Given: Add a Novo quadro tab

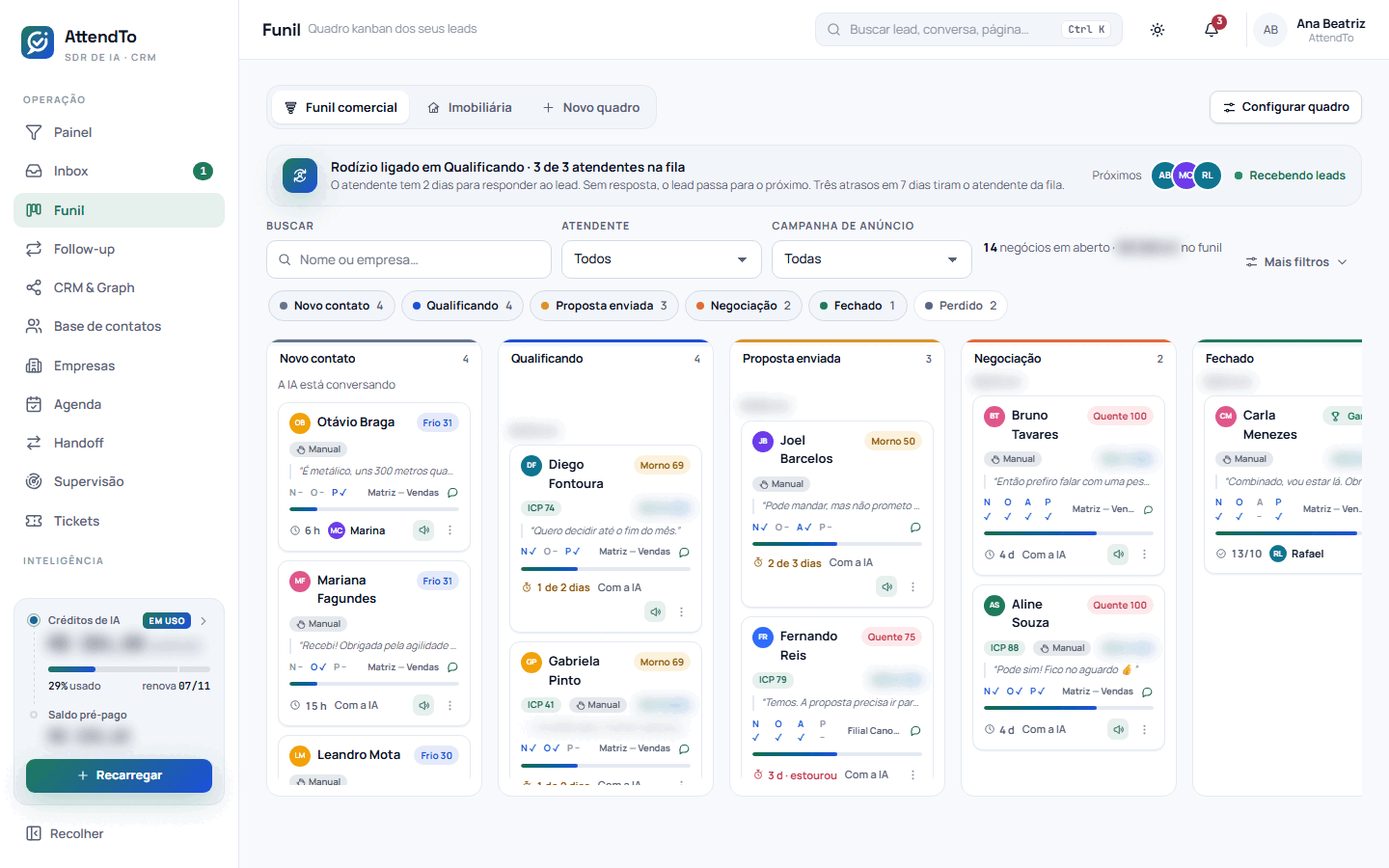Looking at the screenshot, I should (591, 107).
